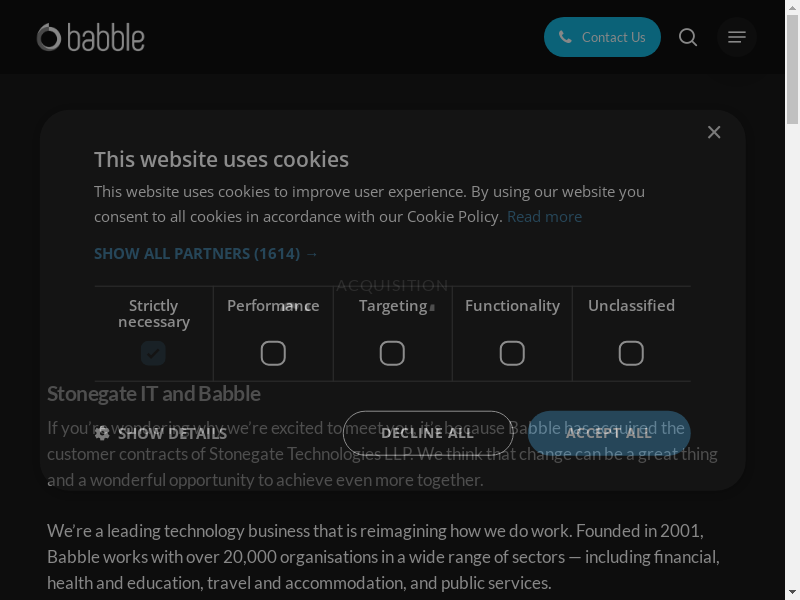Tick the Functionality cookies checkbox

point(512,353)
